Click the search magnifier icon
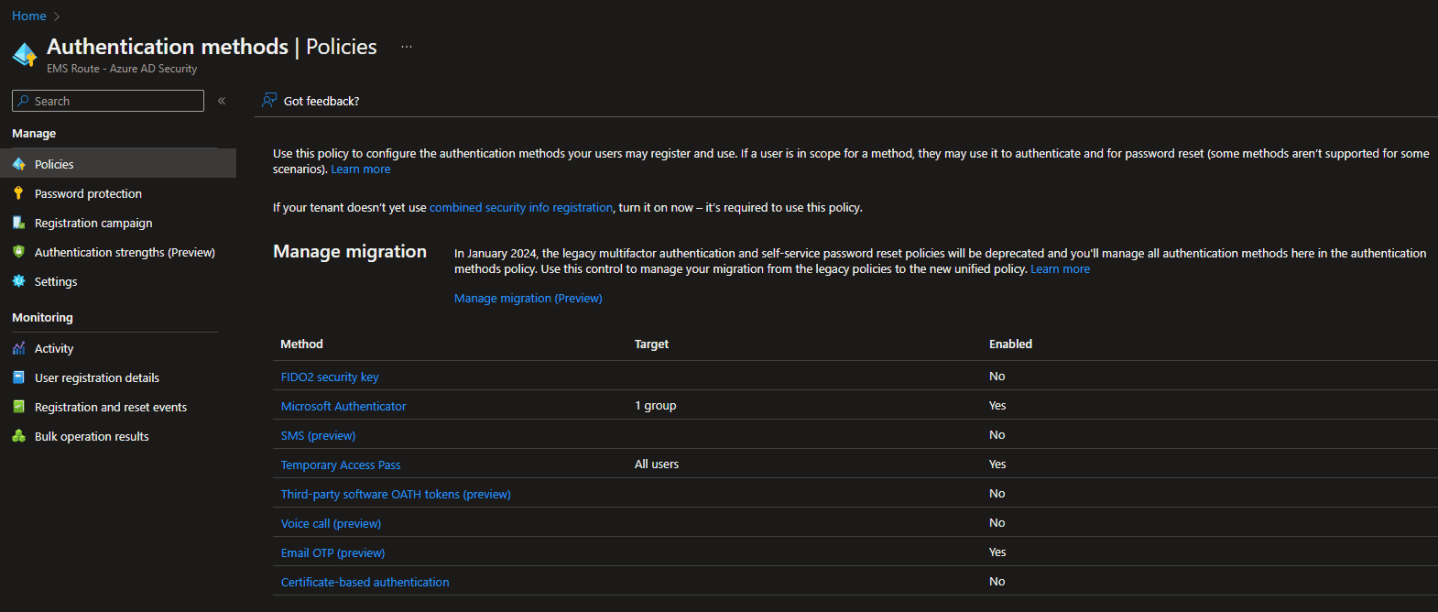The height and width of the screenshot is (612, 1438). (23, 101)
